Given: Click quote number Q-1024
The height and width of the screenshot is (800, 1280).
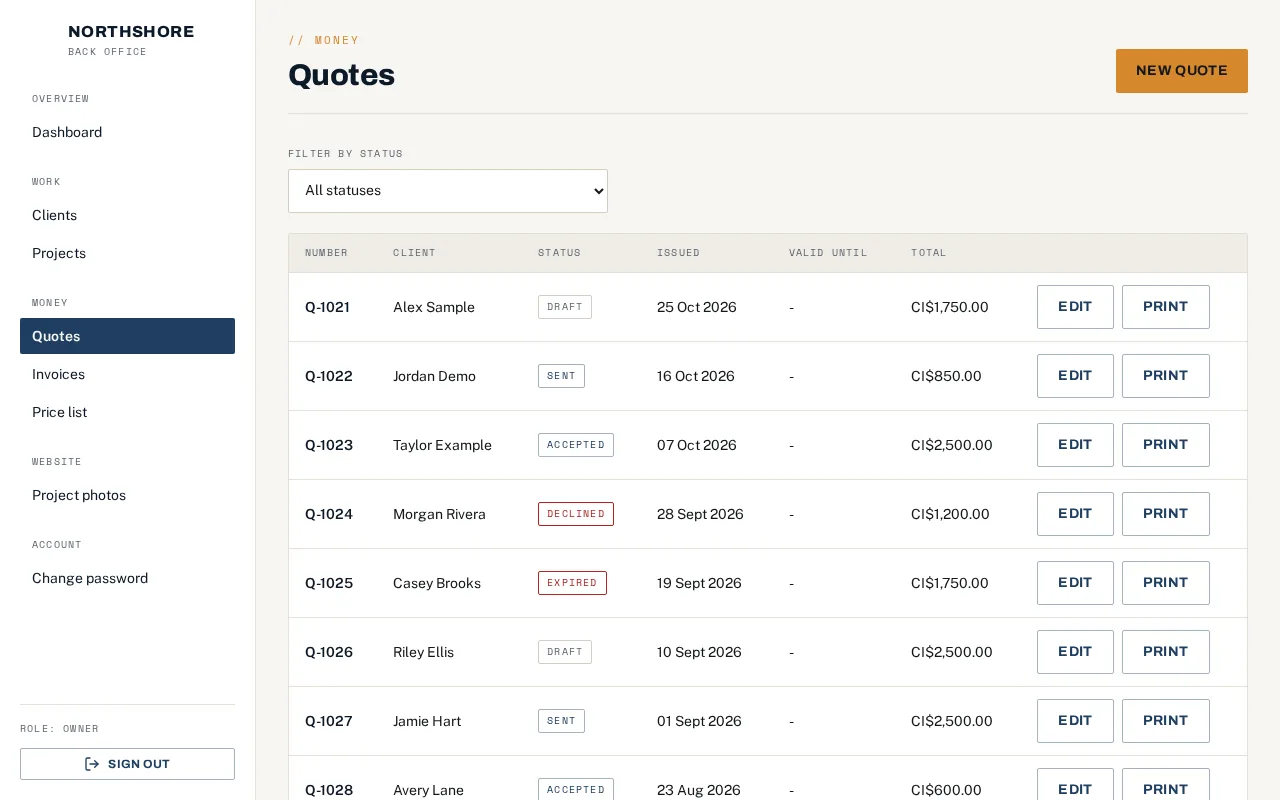Looking at the screenshot, I should [x=329, y=514].
